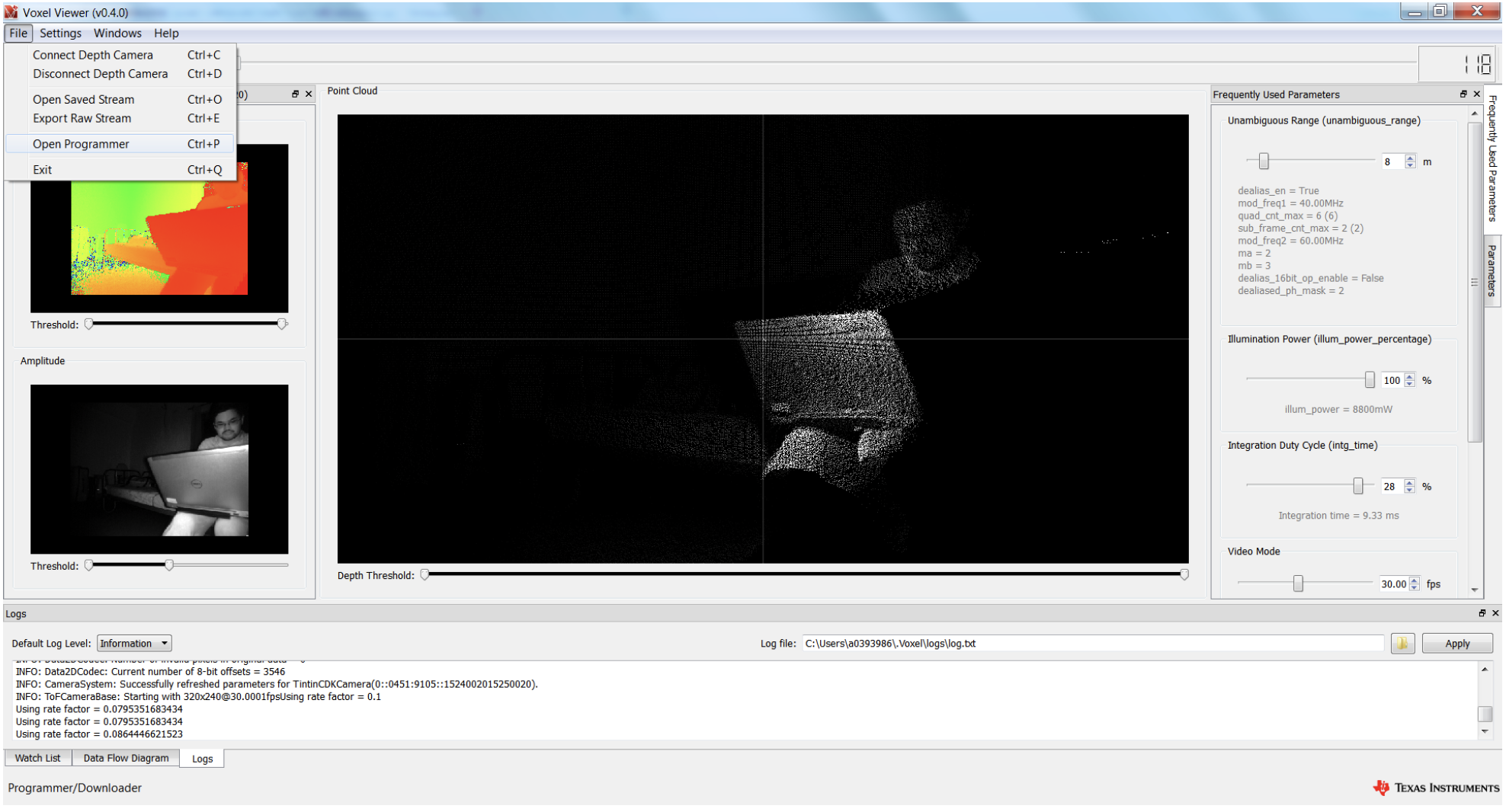Open the File menu
Viewport: 1506px width, 812px height.
[18, 33]
